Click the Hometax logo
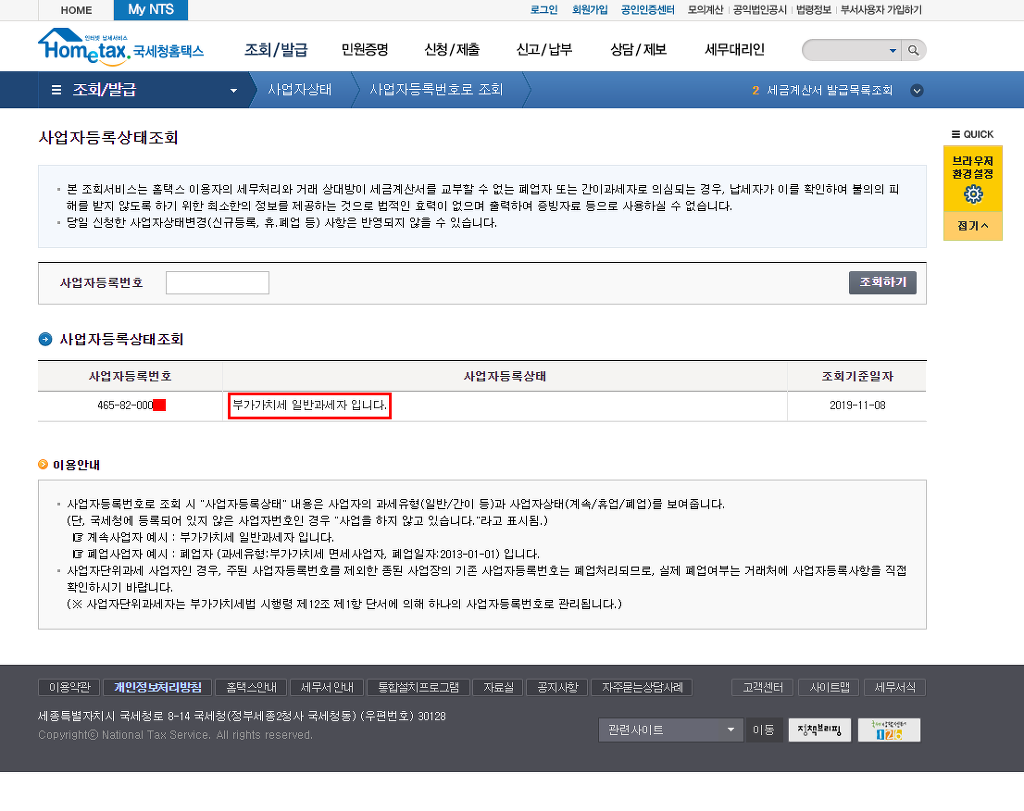1024x811 pixels. click(x=121, y=47)
